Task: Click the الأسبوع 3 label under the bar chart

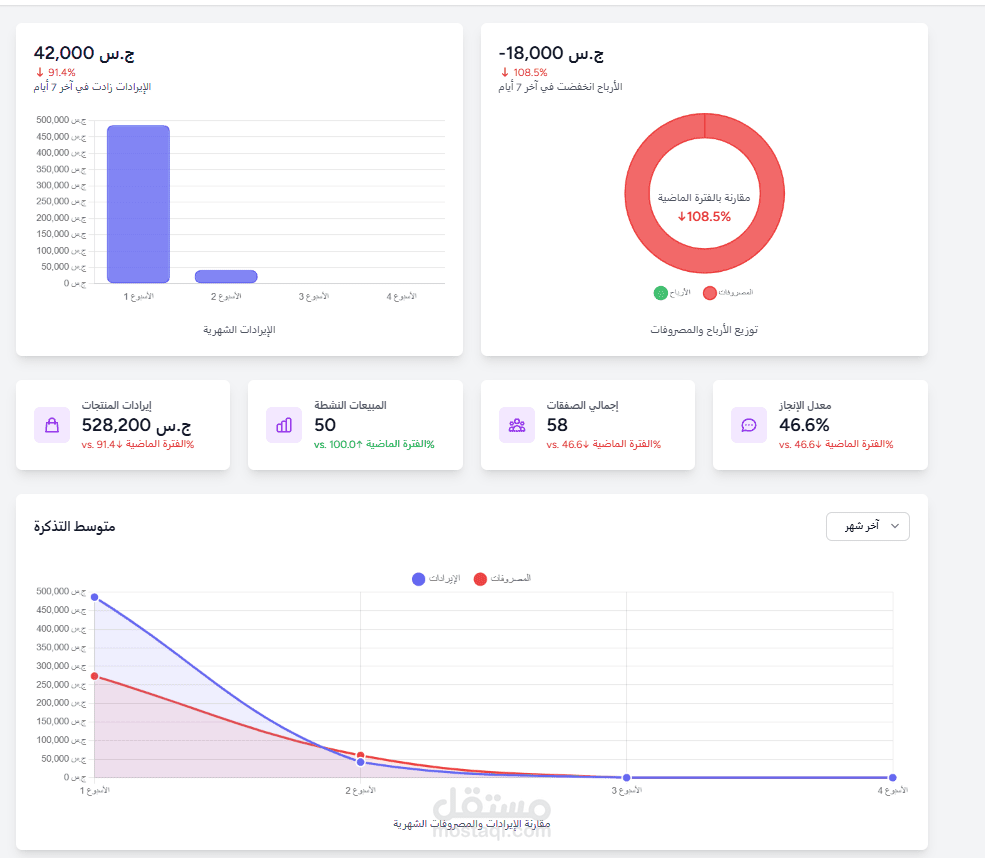Action: (314, 296)
